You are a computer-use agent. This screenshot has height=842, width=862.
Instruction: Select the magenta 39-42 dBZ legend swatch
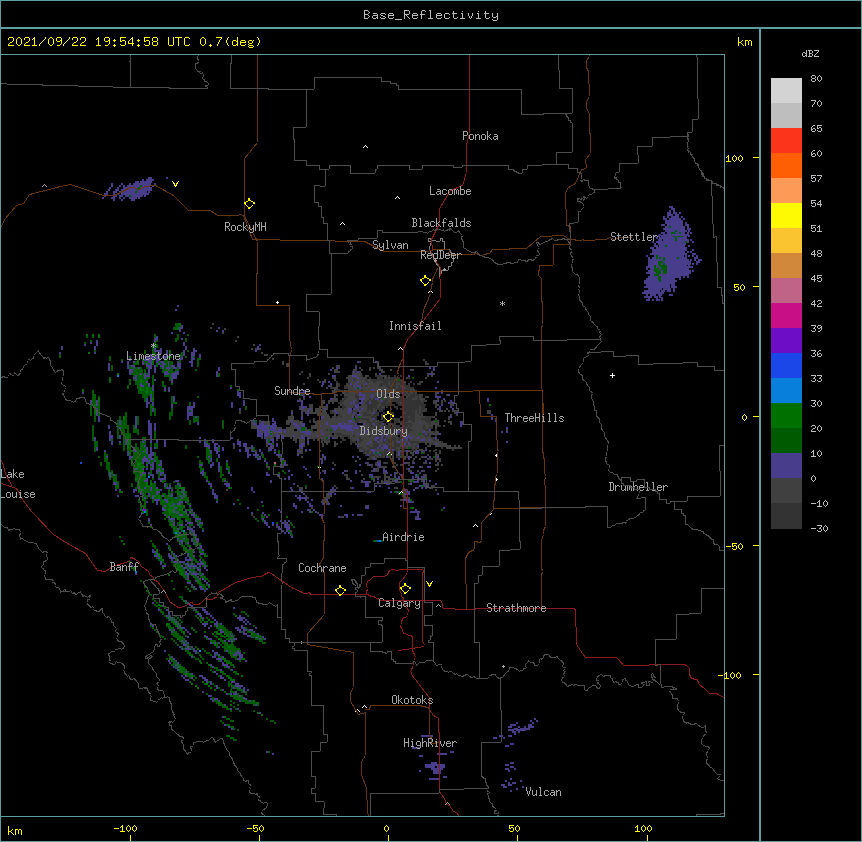pos(786,315)
